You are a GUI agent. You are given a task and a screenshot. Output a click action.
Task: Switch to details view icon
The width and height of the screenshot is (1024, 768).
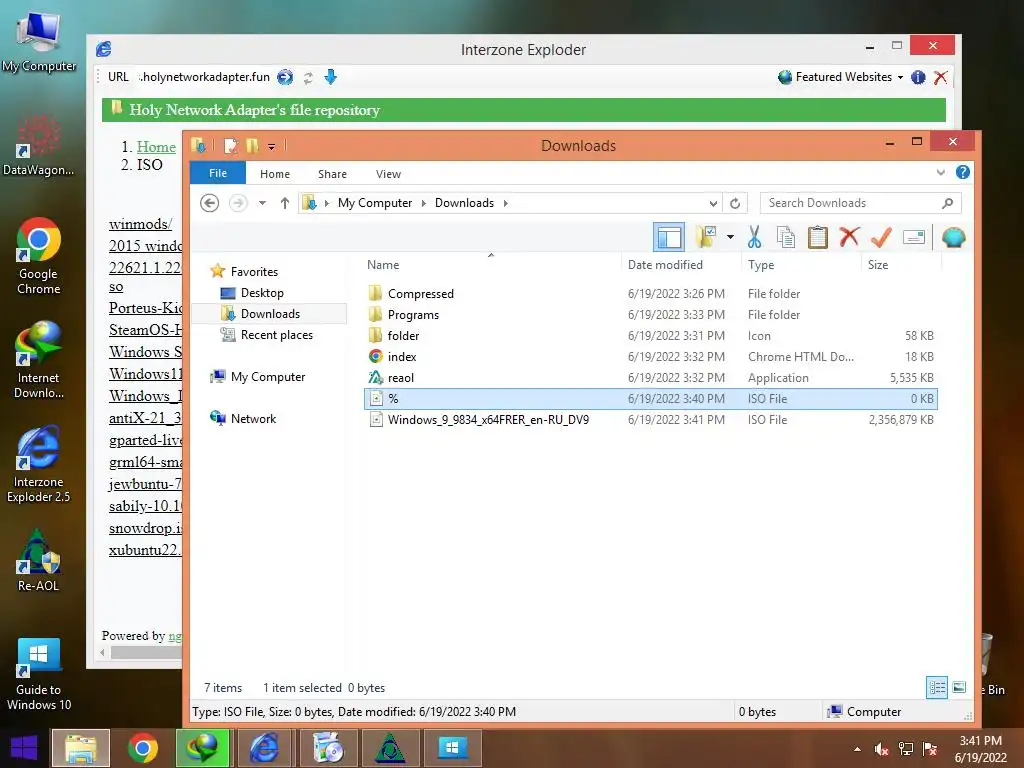[937, 687]
